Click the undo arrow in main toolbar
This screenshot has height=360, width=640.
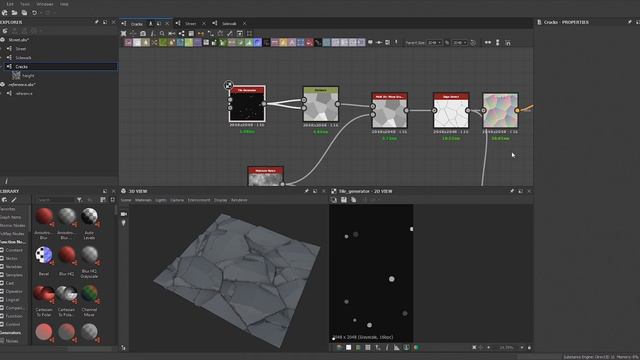click(x=34, y=13)
